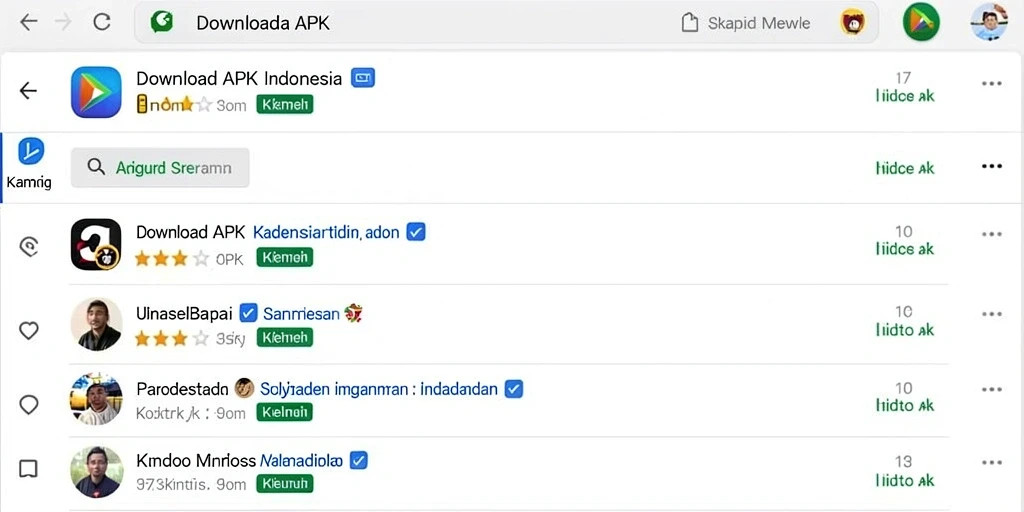This screenshot has width=1024, height=512.
Task: Click the green Klemeh badge under UlnaselBapai
Action: pyautogui.click(x=285, y=338)
